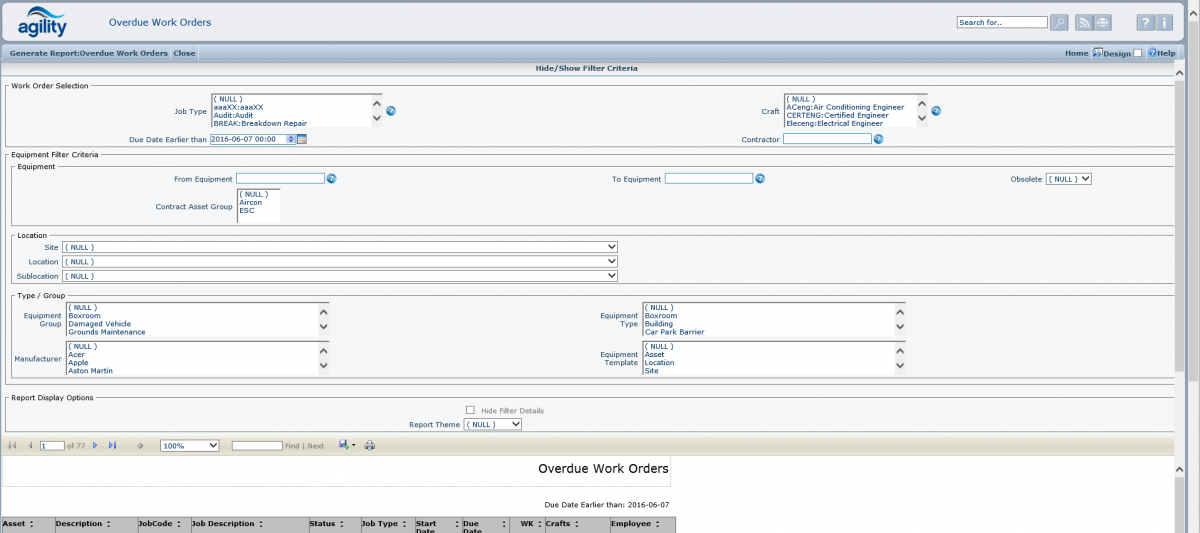This screenshot has height=533, width=1200.
Task: Enable the Design checkbox
Action: coord(1138,53)
